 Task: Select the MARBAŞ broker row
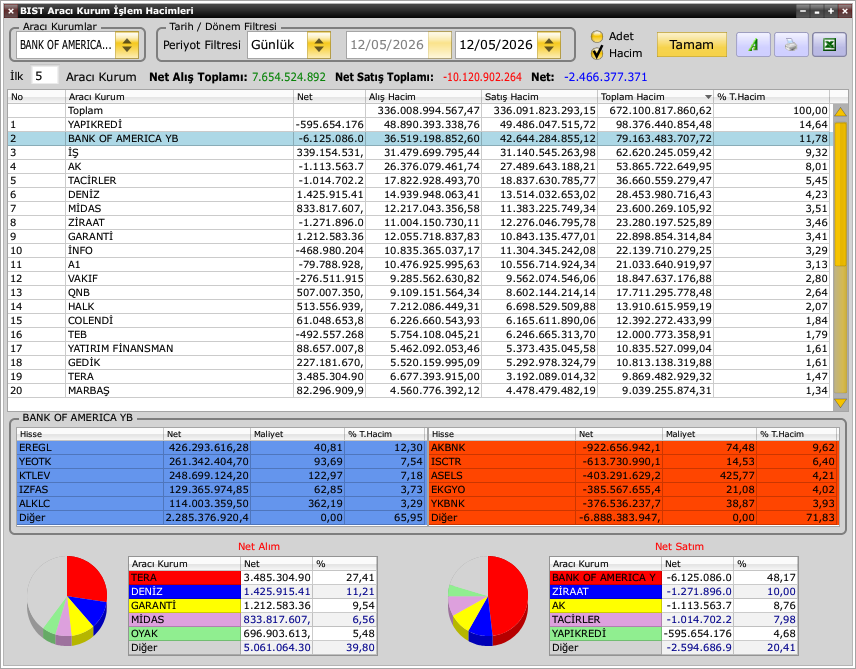click(419, 390)
